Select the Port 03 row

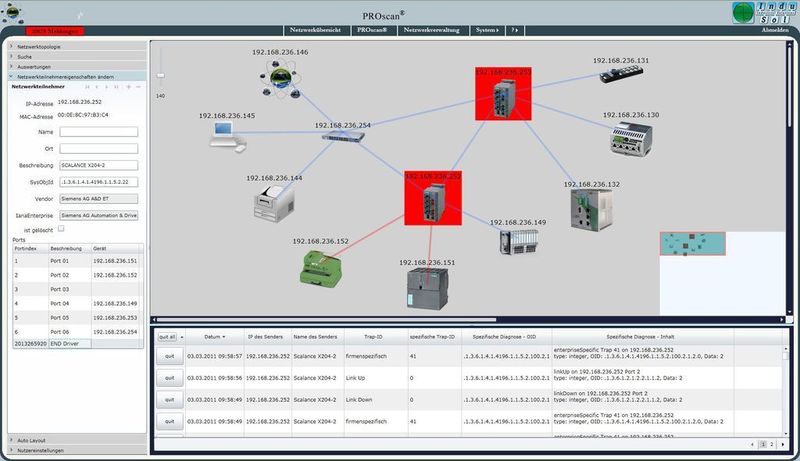(78, 289)
